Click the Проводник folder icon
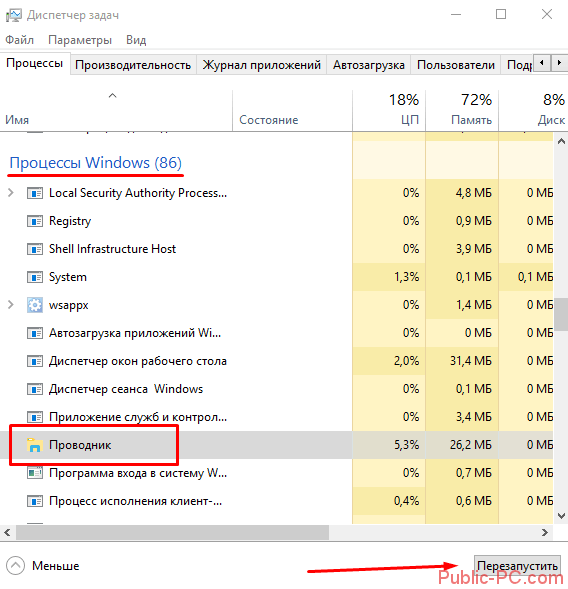568x589 pixels. (35, 445)
